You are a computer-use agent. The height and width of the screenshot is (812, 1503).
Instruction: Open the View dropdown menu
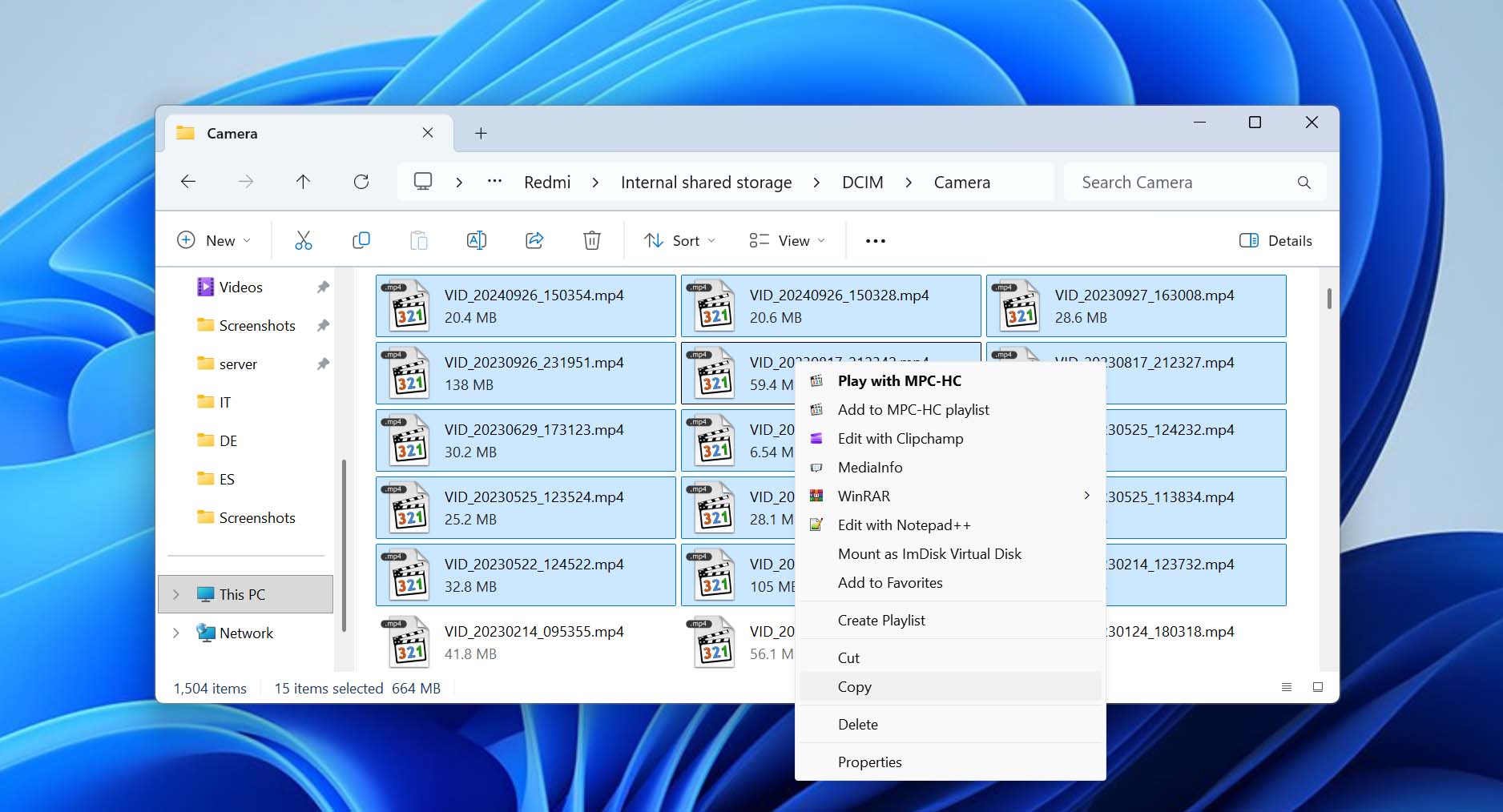click(x=787, y=240)
